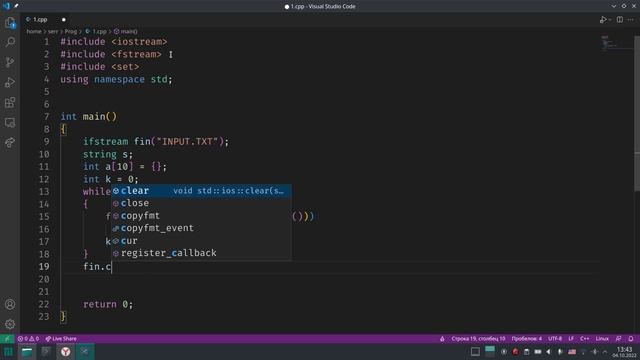This screenshot has height=360, width=640.
Task: Change end of line sequence LF
Action: point(571,339)
